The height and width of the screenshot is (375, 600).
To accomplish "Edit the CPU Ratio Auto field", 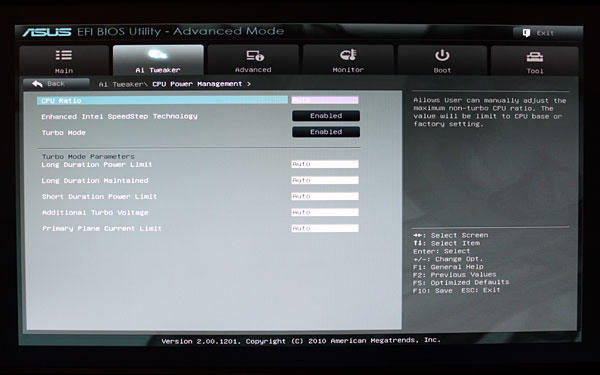I will tap(325, 100).
